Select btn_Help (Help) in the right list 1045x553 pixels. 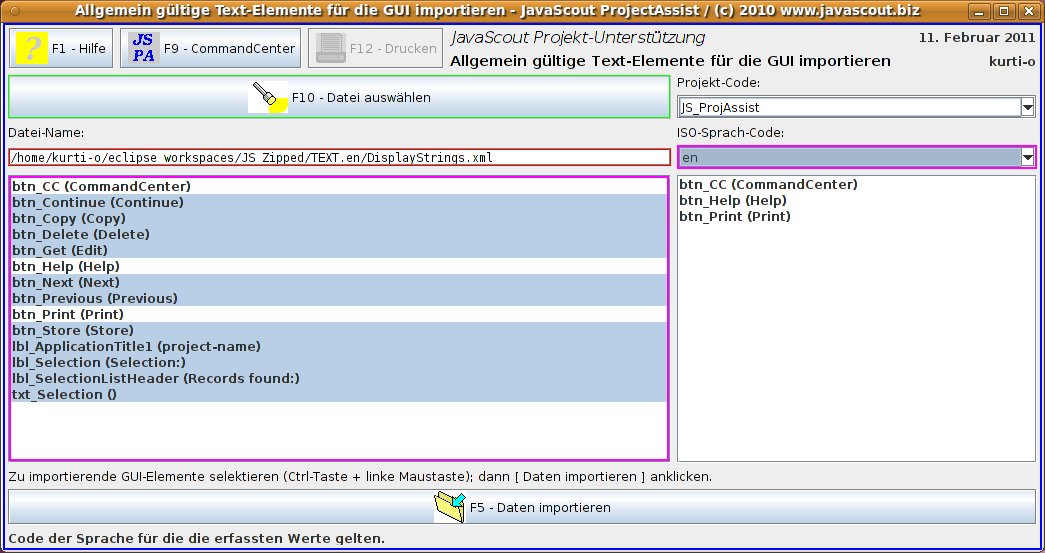click(x=732, y=200)
